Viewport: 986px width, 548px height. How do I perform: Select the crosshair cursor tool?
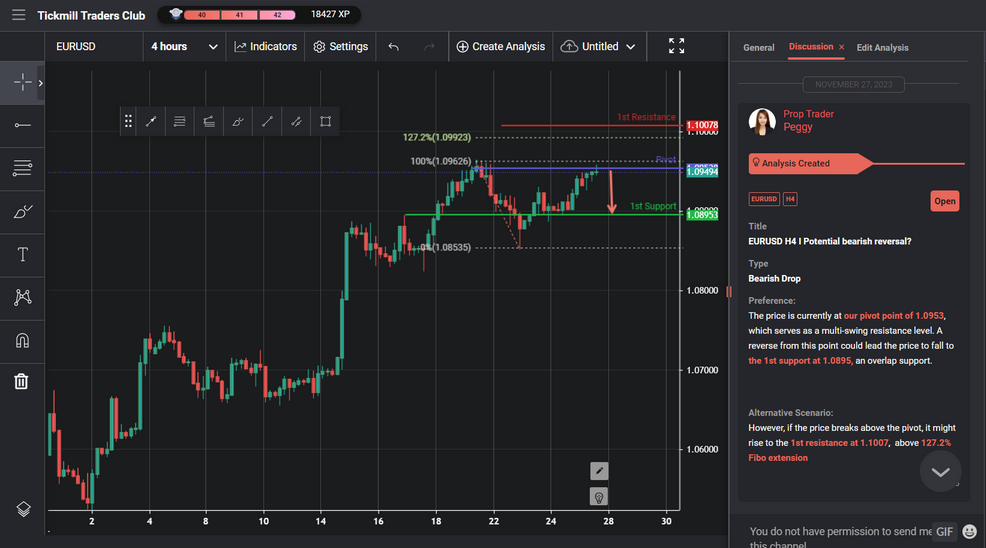22,82
